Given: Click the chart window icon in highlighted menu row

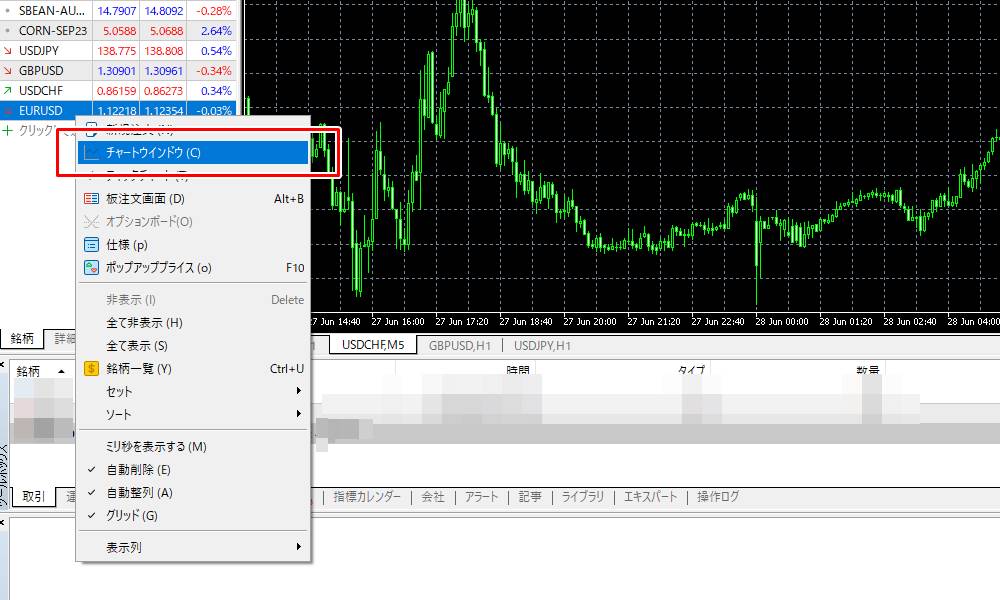Looking at the screenshot, I should [x=91, y=153].
